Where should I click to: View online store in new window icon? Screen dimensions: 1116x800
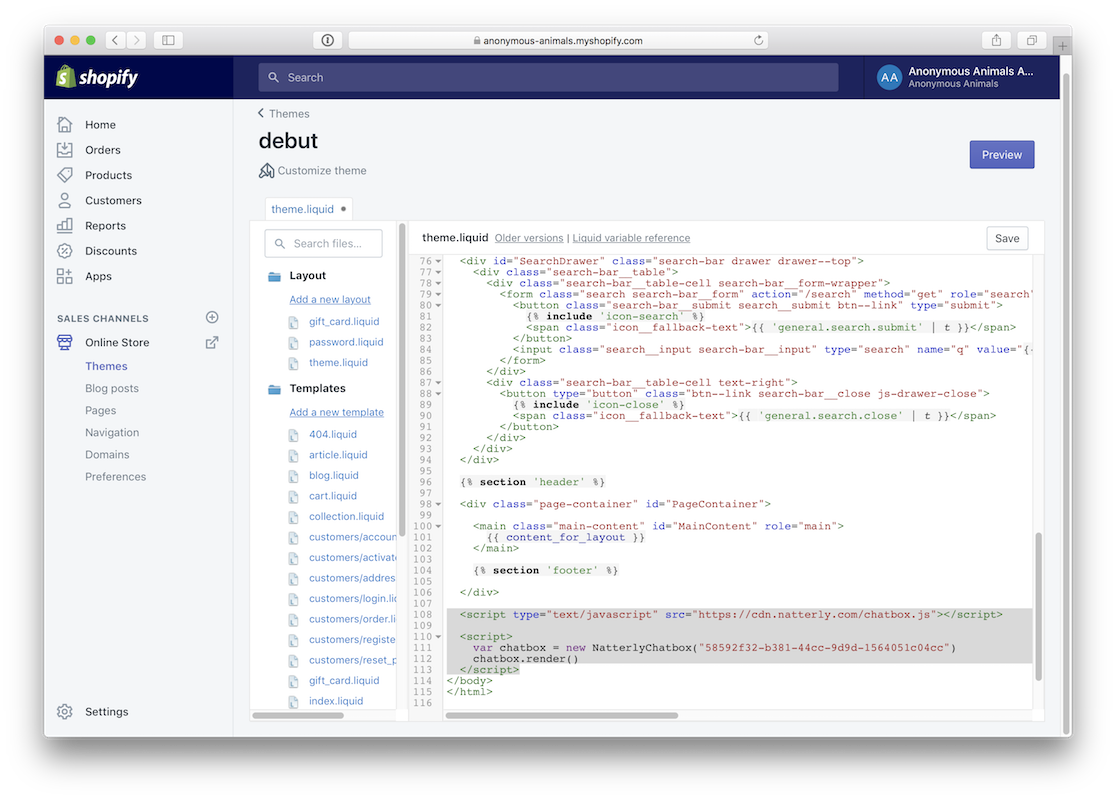tap(212, 342)
